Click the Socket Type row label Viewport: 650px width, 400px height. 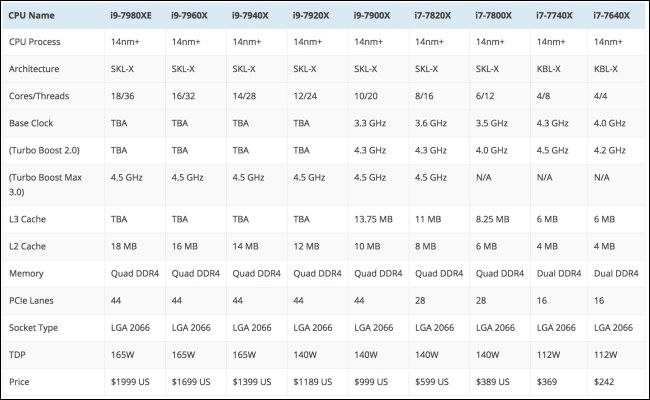[x=33, y=327]
